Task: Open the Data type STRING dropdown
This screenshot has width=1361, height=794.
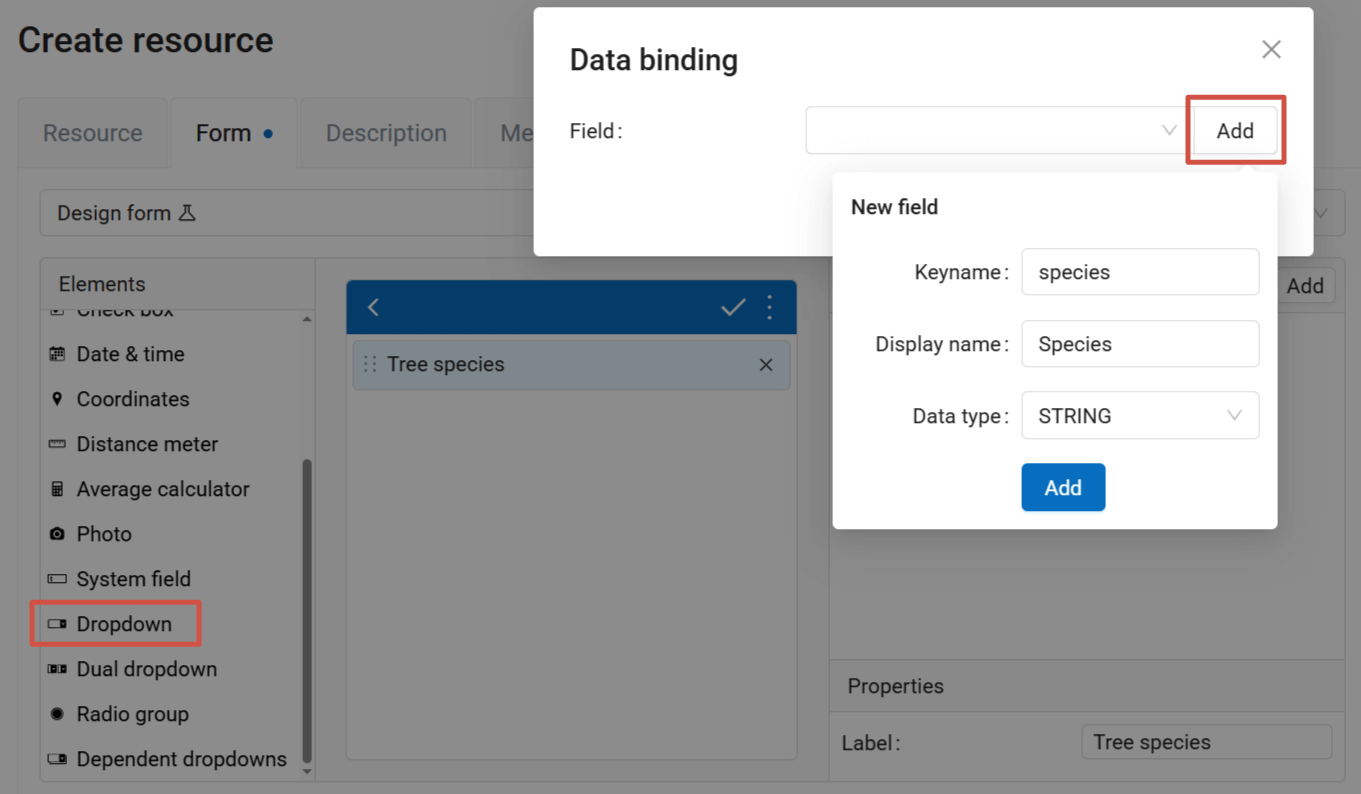Action: coord(1139,416)
